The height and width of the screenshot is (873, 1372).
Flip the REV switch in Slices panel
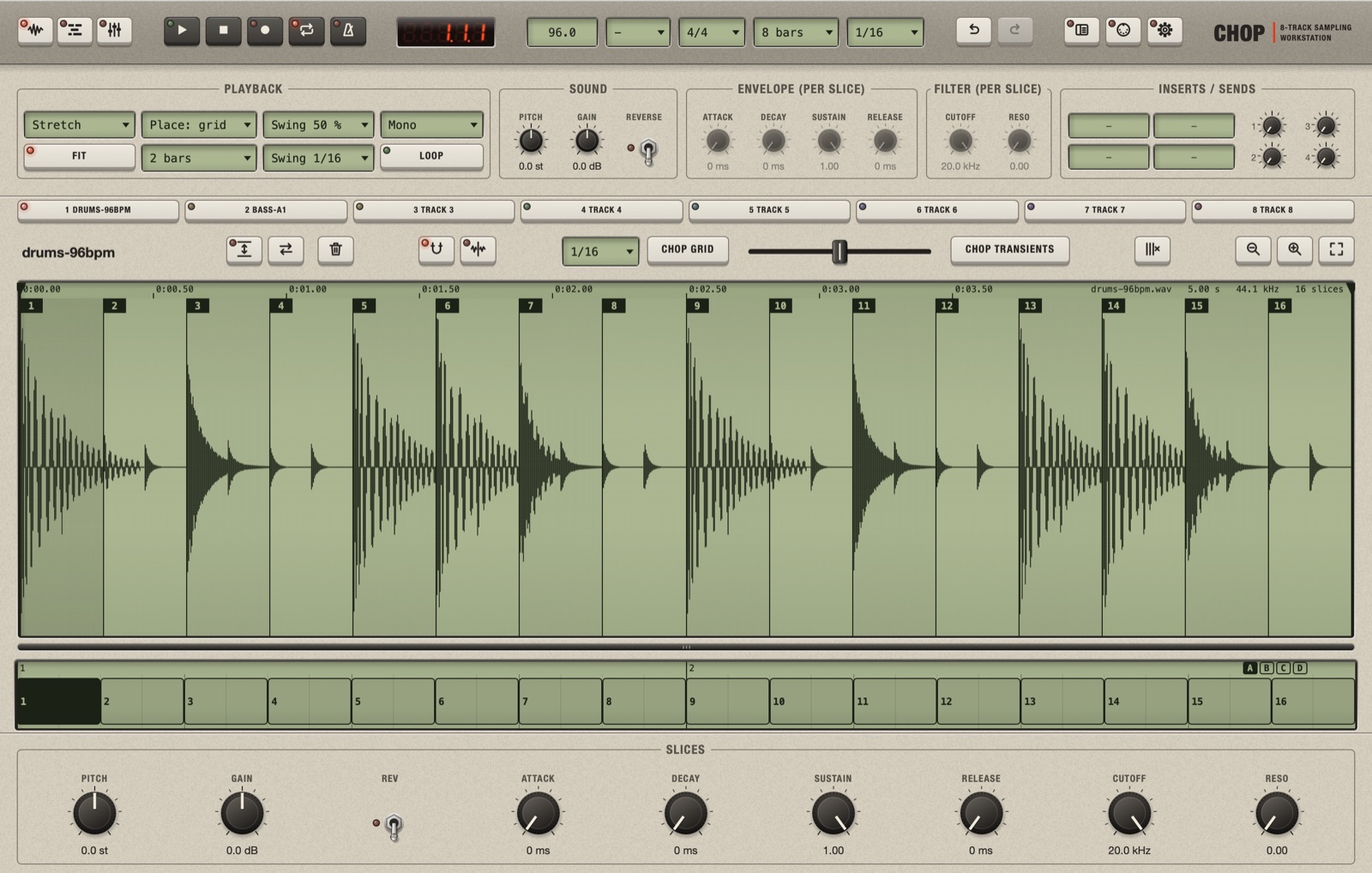click(x=394, y=828)
